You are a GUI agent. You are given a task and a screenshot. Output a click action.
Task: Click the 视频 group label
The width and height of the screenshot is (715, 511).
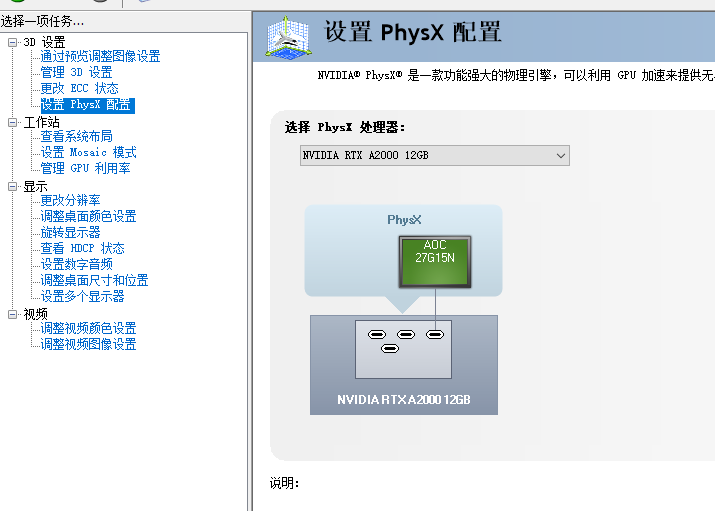click(x=36, y=314)
